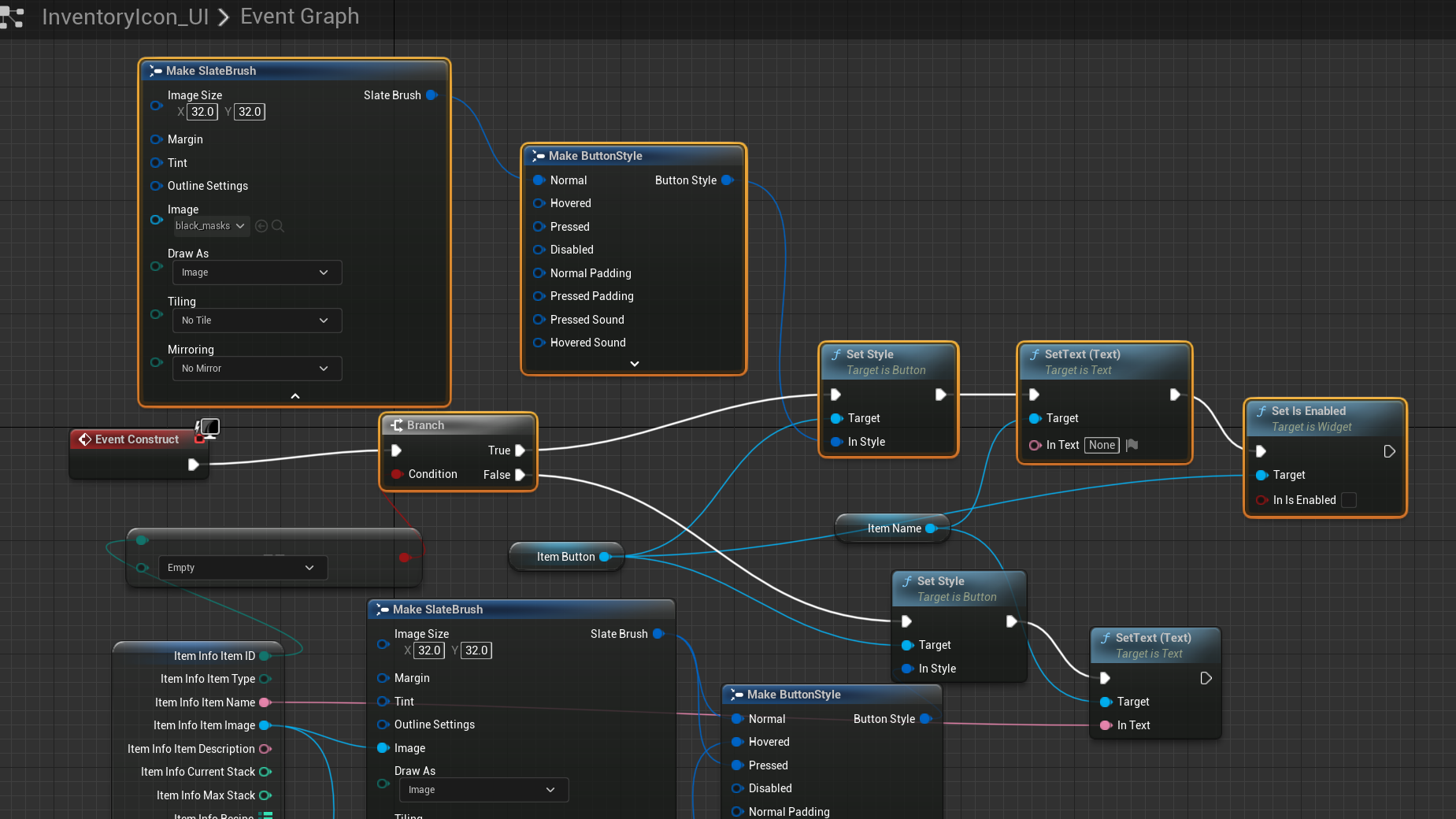Click the Item Name variable output pin
Viewport: 1456px width, 819px height.
coord(931,528)
